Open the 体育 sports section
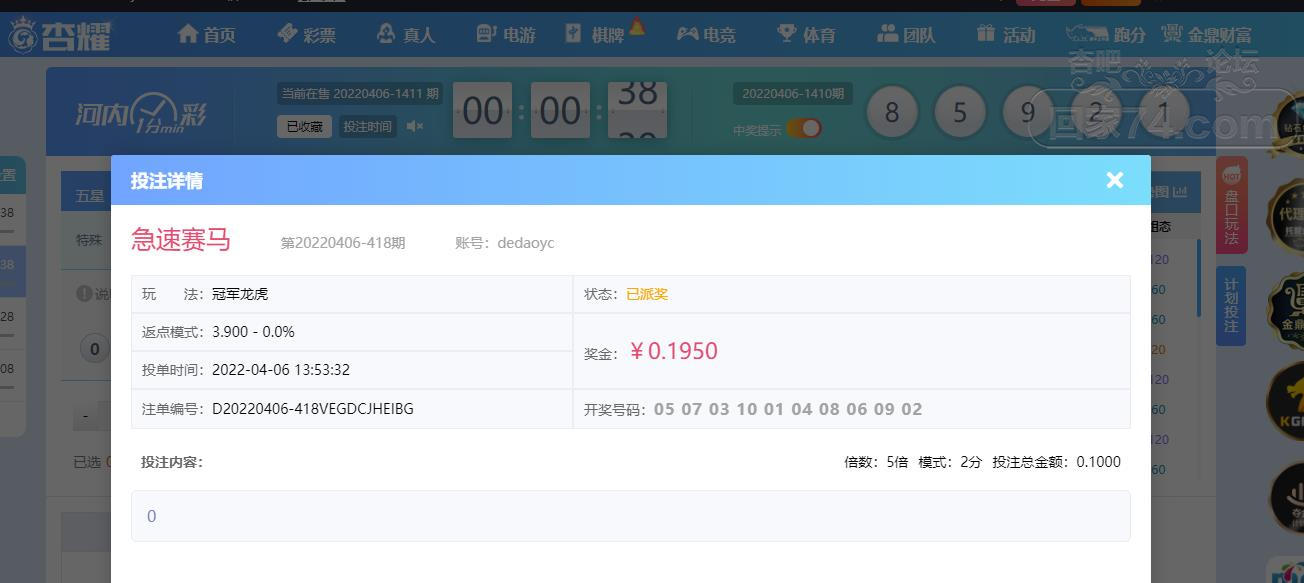This screenshot has height=583, width=1304. [x=806, y=35]
